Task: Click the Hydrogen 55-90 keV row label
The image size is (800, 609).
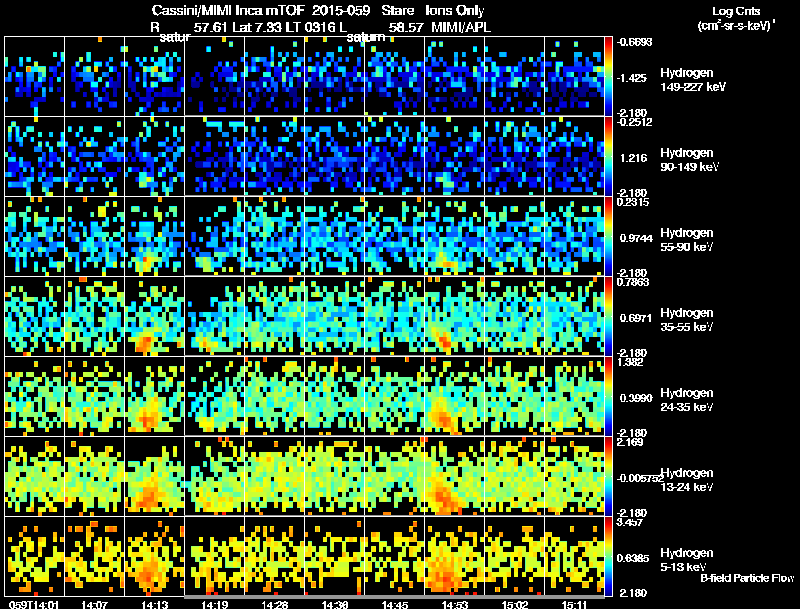Action: [687, 240]
